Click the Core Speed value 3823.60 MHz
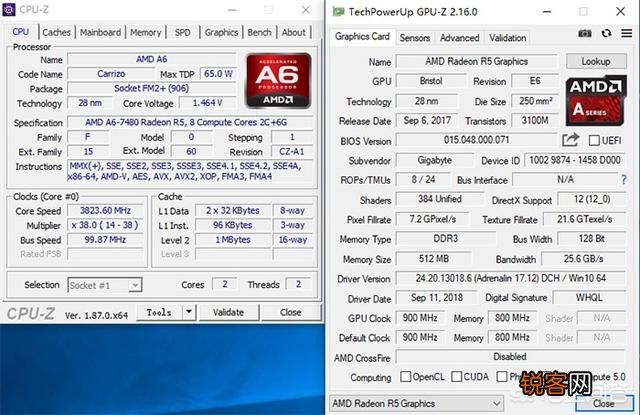Viewport: 640px width, 415px height. 105,211
